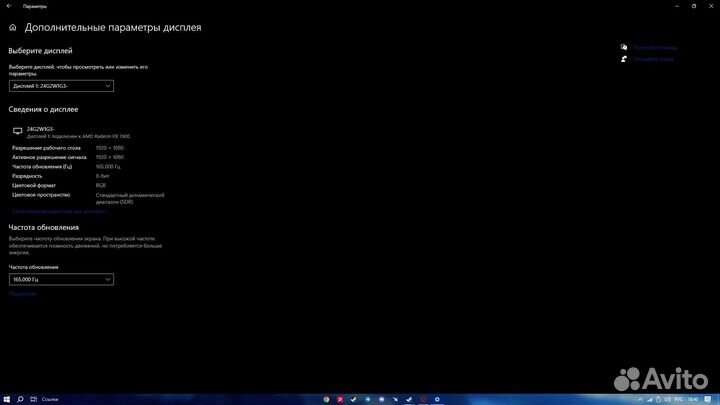Screen dimensions: 720x405
Task: Open the Windows Start menu
Action: [6, 398]
